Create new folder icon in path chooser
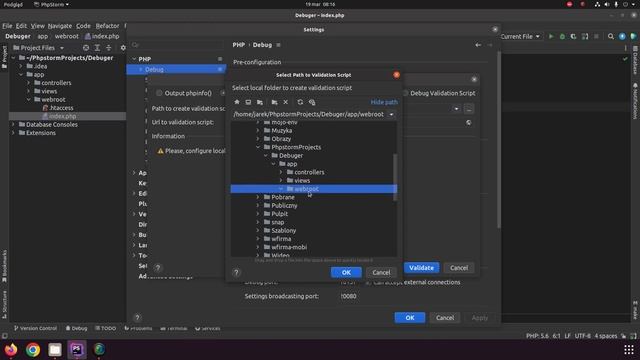 (x=274, y=102)
